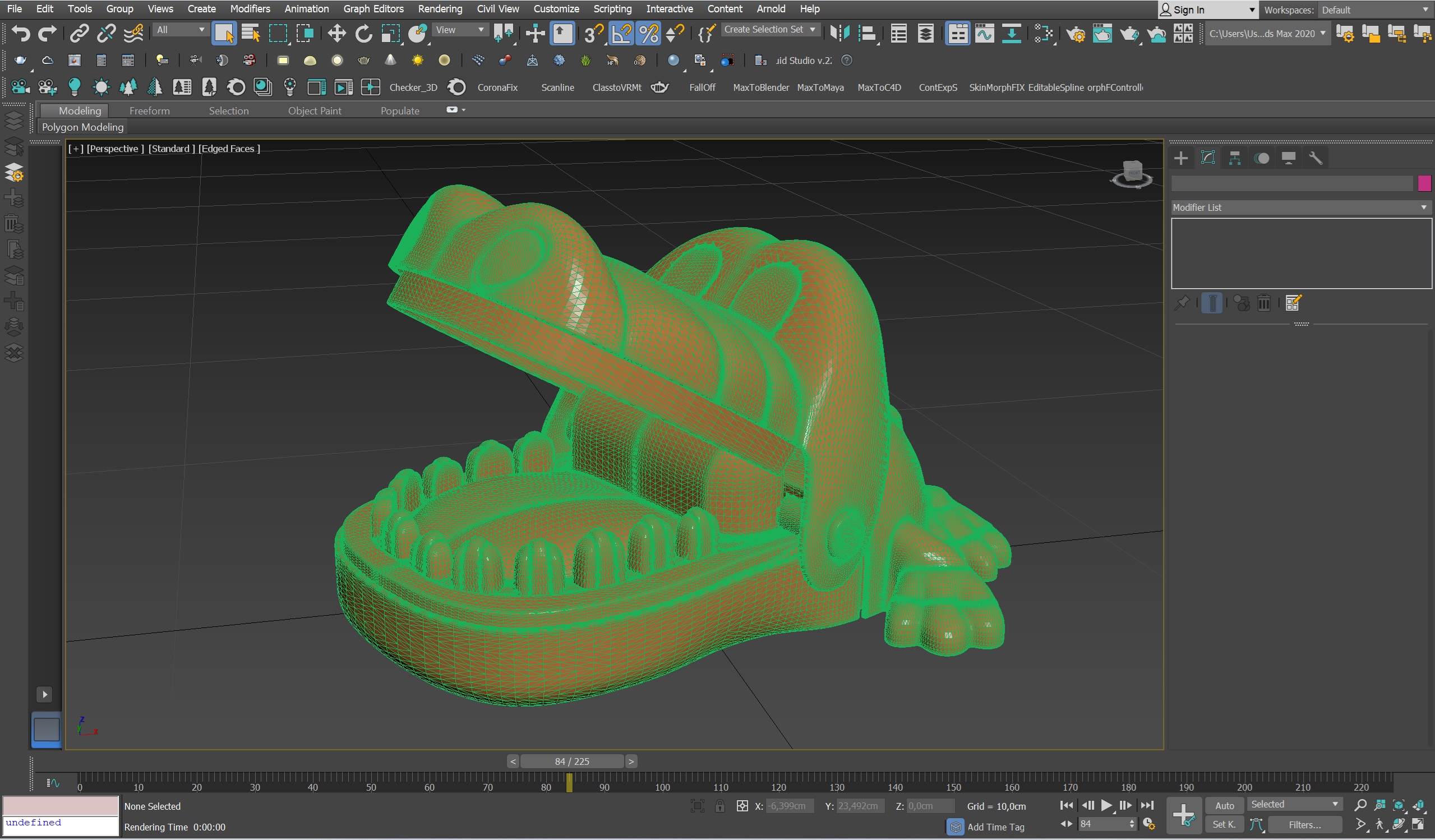Select the Select and Link tool
This screenshot has width=1435, height=840.
(79, 33)
